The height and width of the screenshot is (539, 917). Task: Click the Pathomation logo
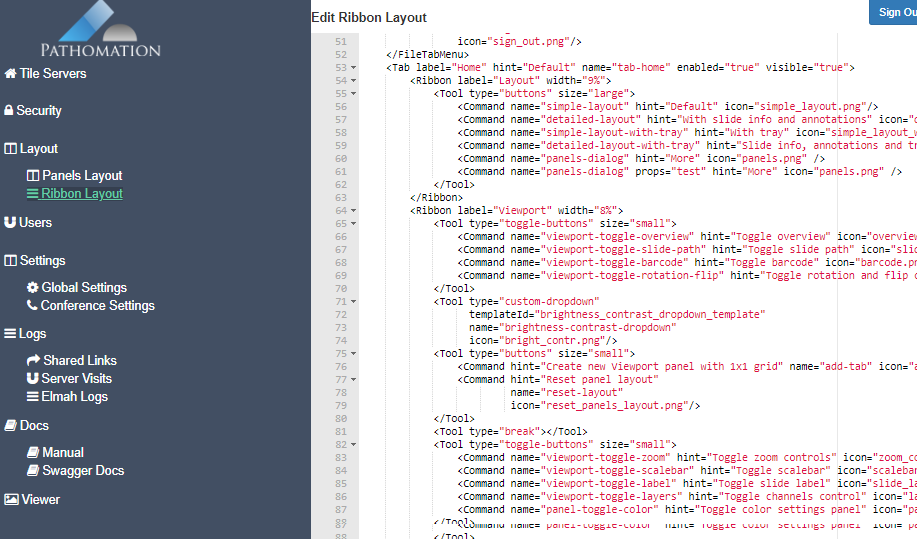point(100,30)
